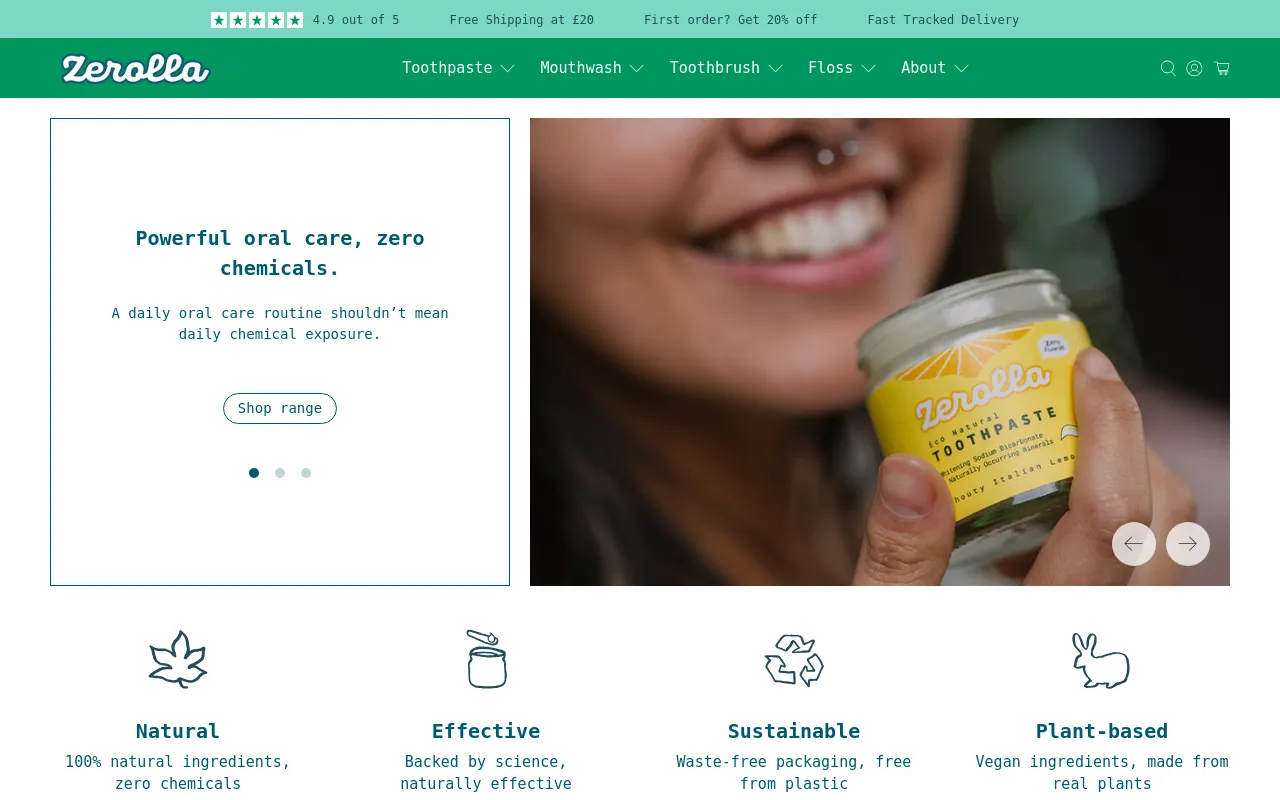Expand the Toothbrush dropdown chevron
This screenshot has height=800, width=1280.
click(775, 68)
